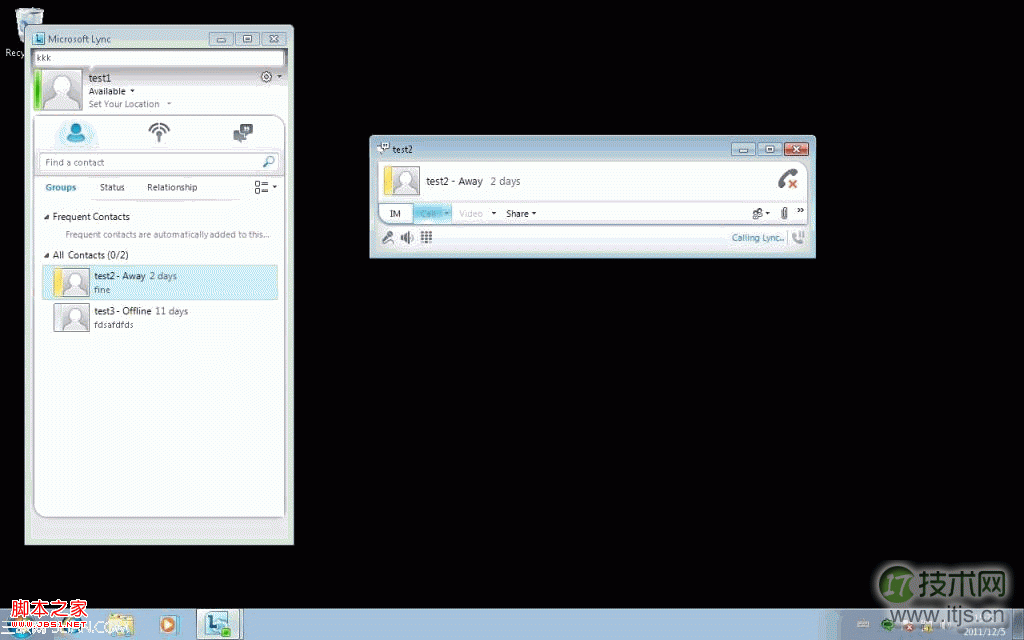The height and width of the screenshot is (640, 1024).
Task: Click the search magnifier in Find a contact
Action: [269, 161]
